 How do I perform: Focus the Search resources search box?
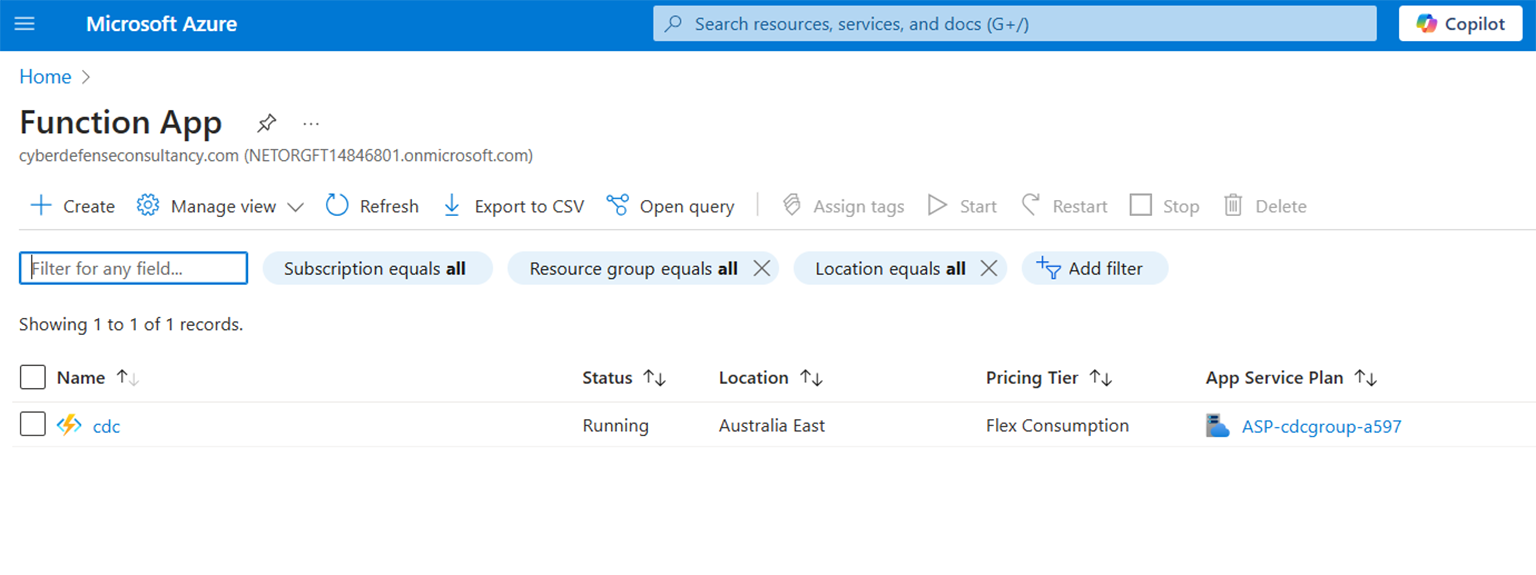(x=1014, y=24)
